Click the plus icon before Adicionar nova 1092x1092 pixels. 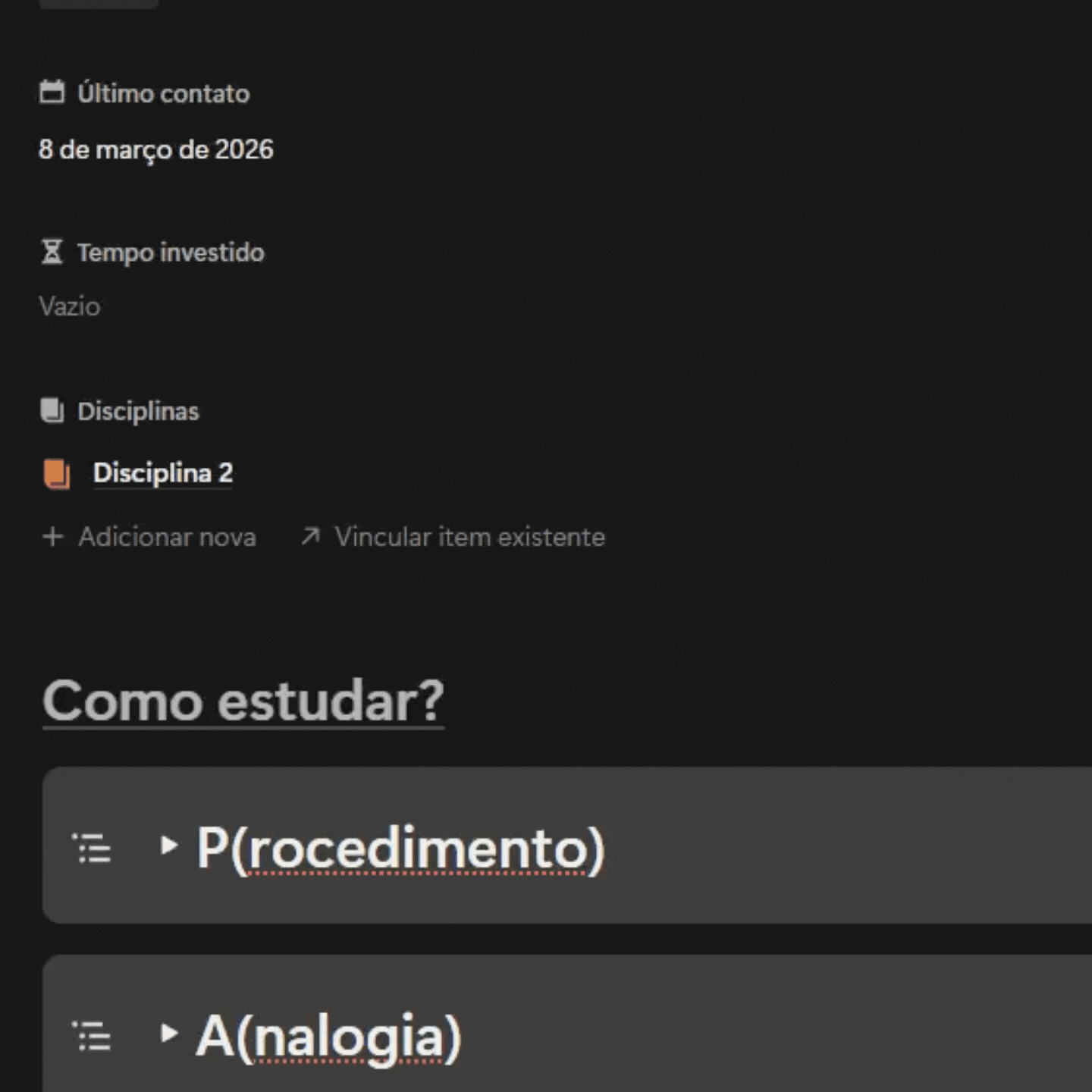[52, 537]
